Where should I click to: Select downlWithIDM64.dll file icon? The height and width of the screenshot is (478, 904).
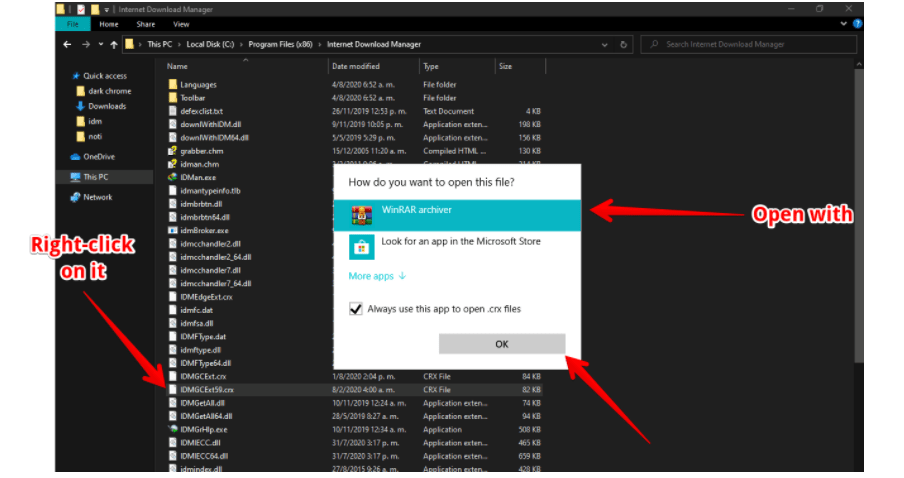(172, 137)
